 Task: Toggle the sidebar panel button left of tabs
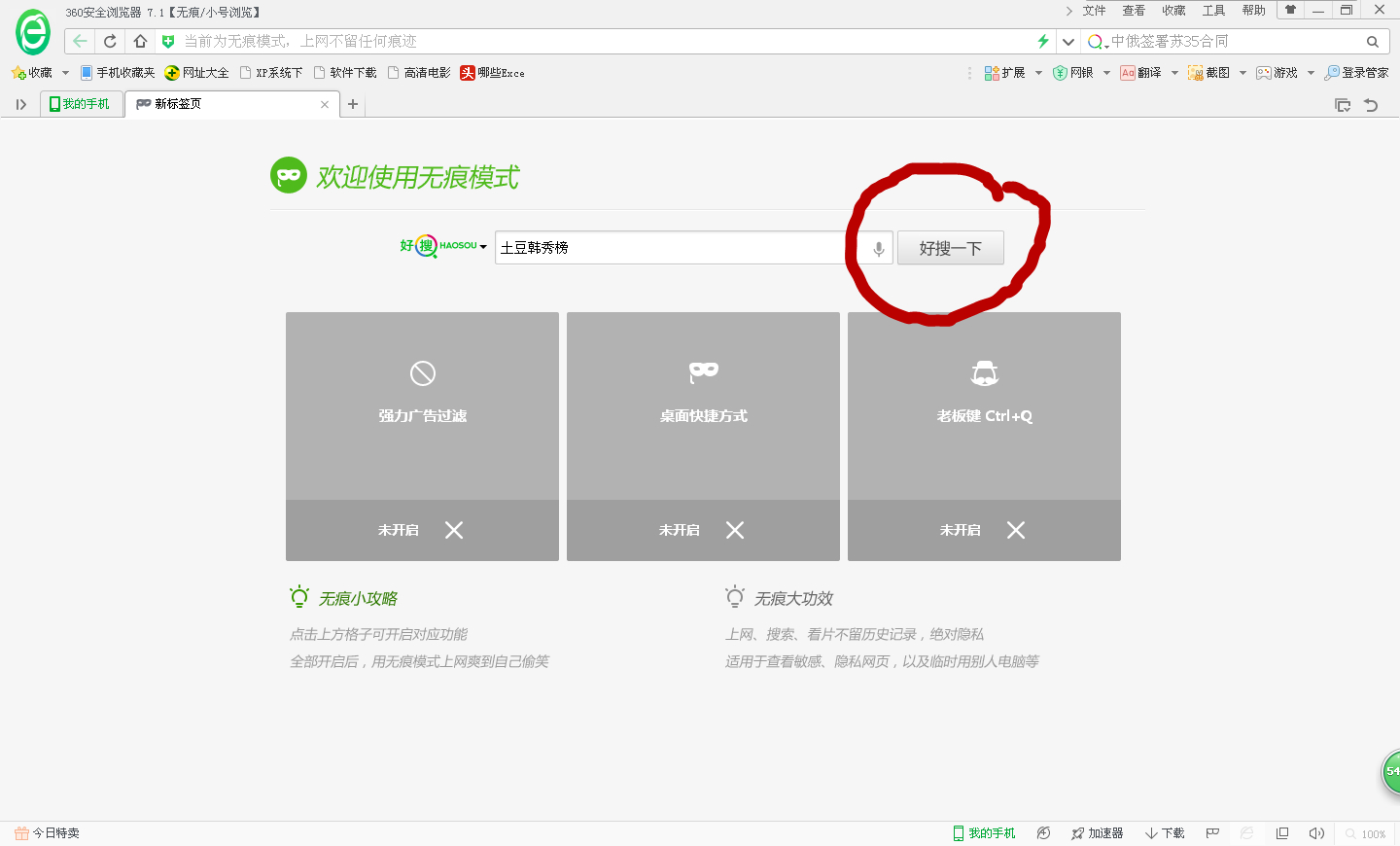pos(20,105)
